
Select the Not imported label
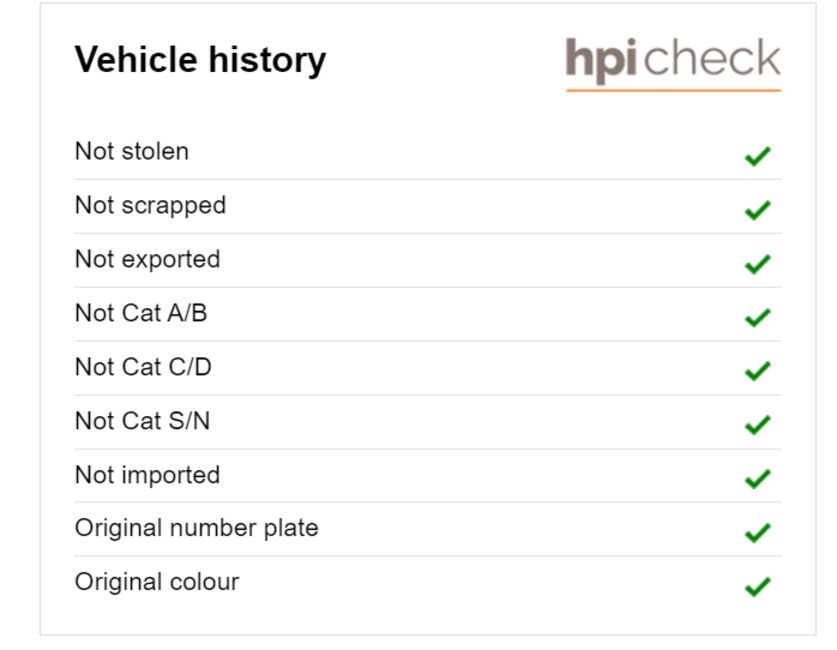147,475
